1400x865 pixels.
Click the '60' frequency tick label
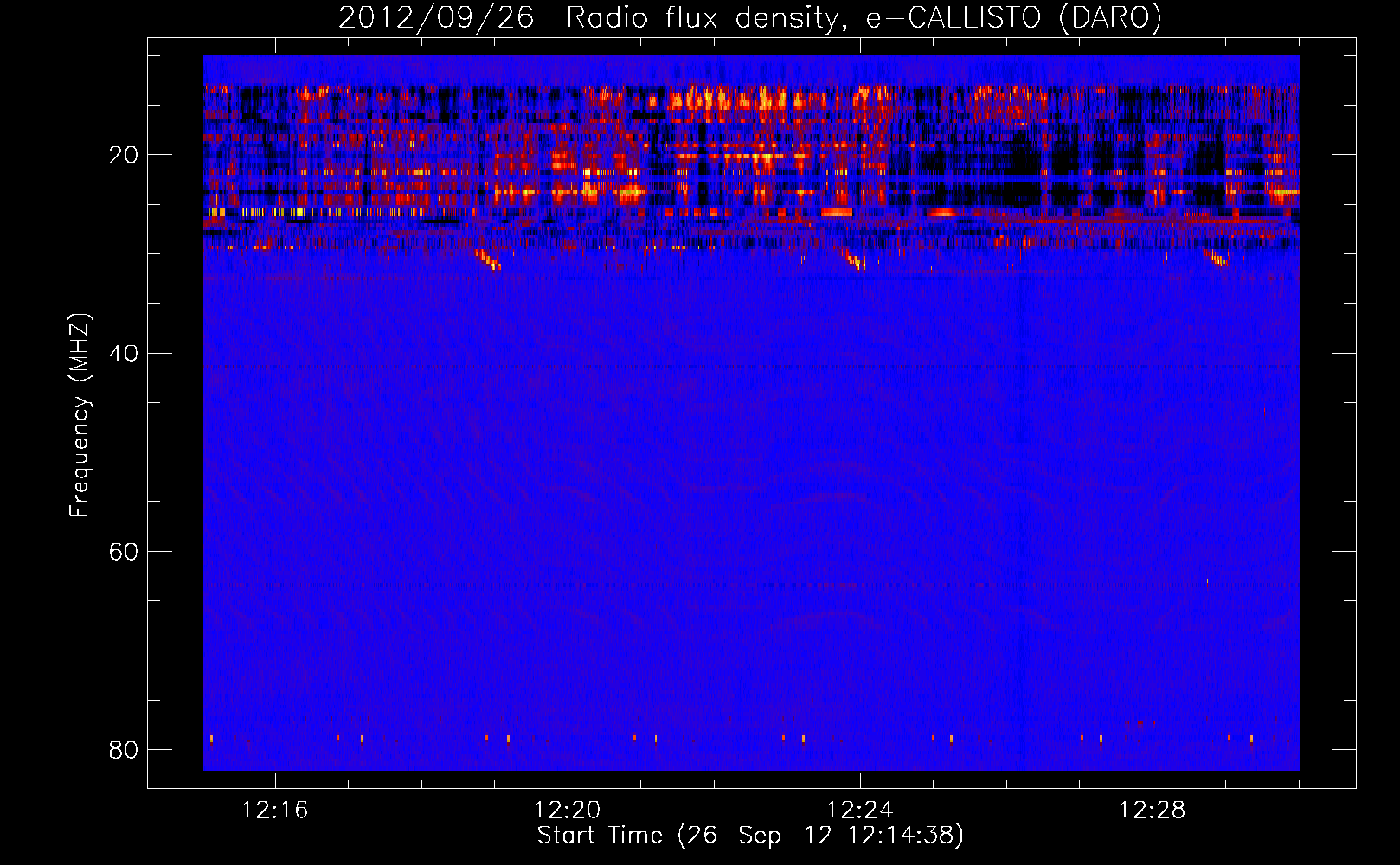click(x=124, y=552)
